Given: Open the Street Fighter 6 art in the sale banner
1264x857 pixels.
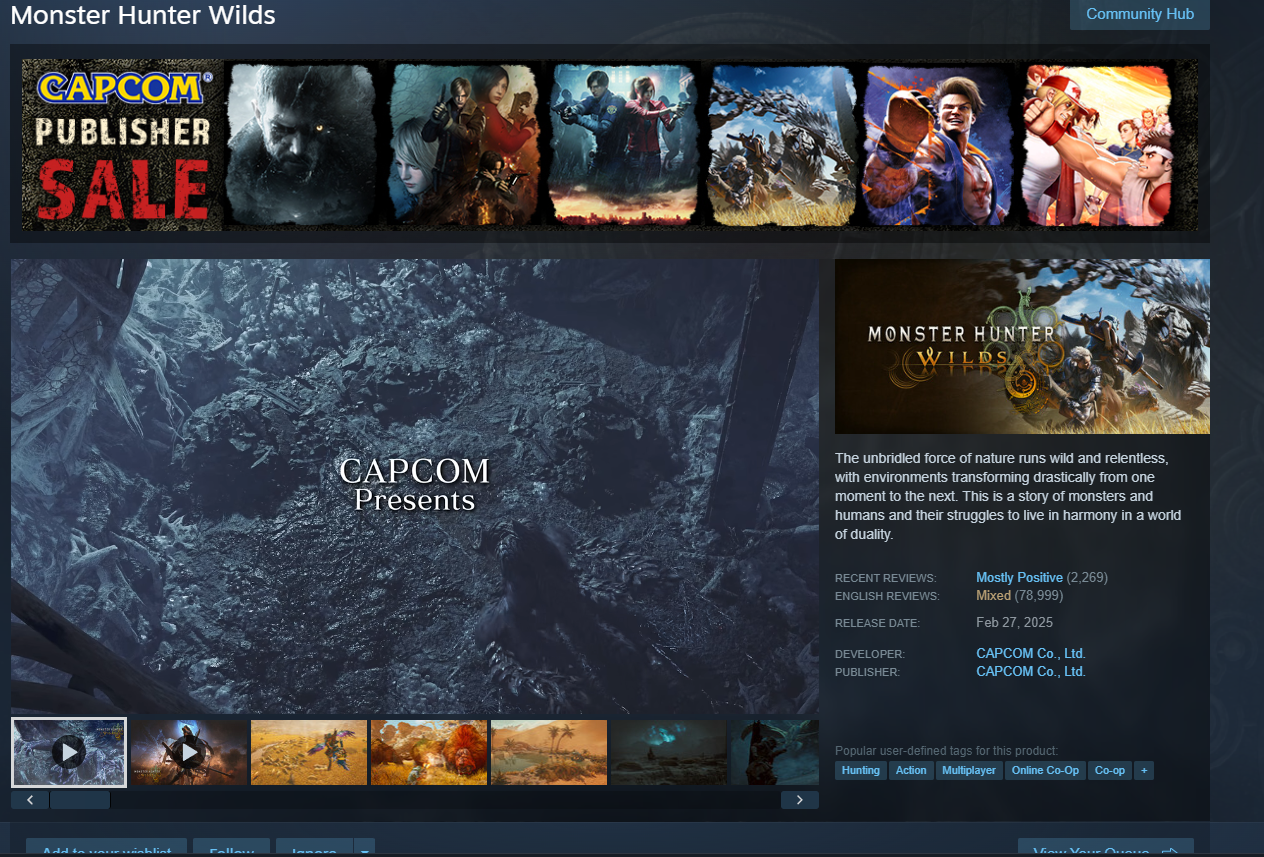Looking at the screenshot, I should 940,145.
